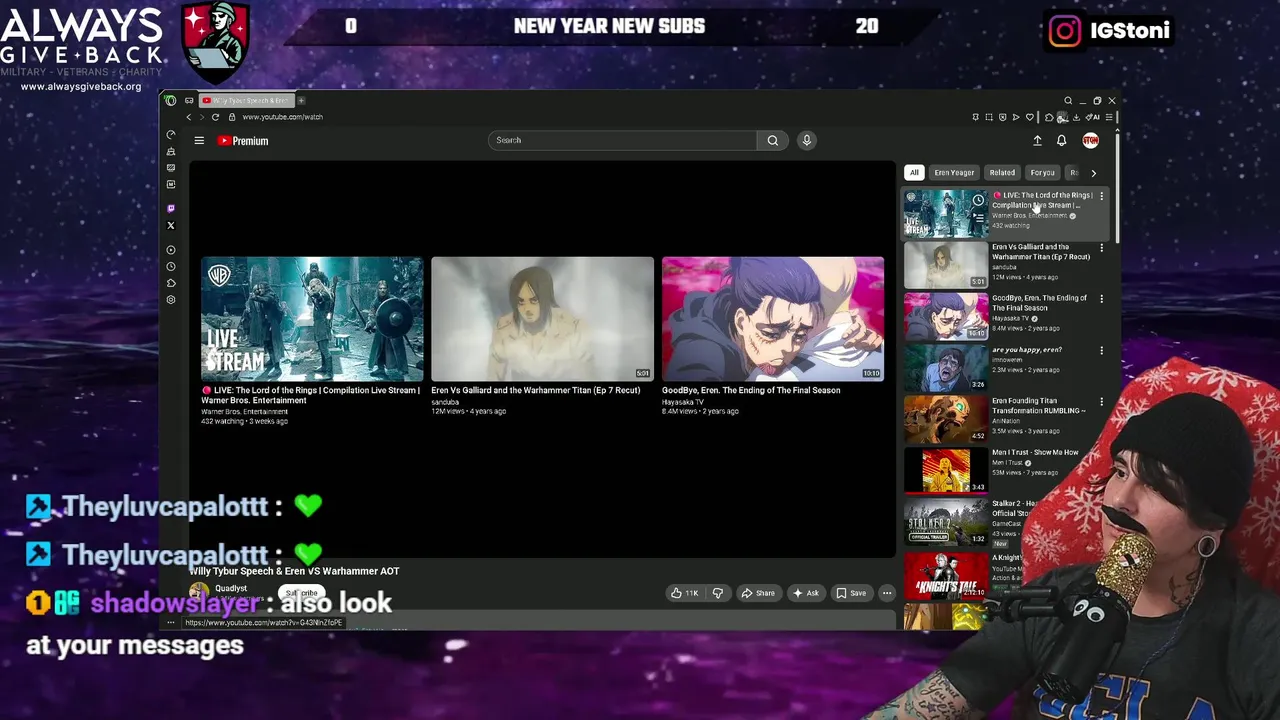Image resolution: width=1280 pixels, height=720 pixels.
Task: Like the video with thumbs up 11K
Action: pos(684,593)
